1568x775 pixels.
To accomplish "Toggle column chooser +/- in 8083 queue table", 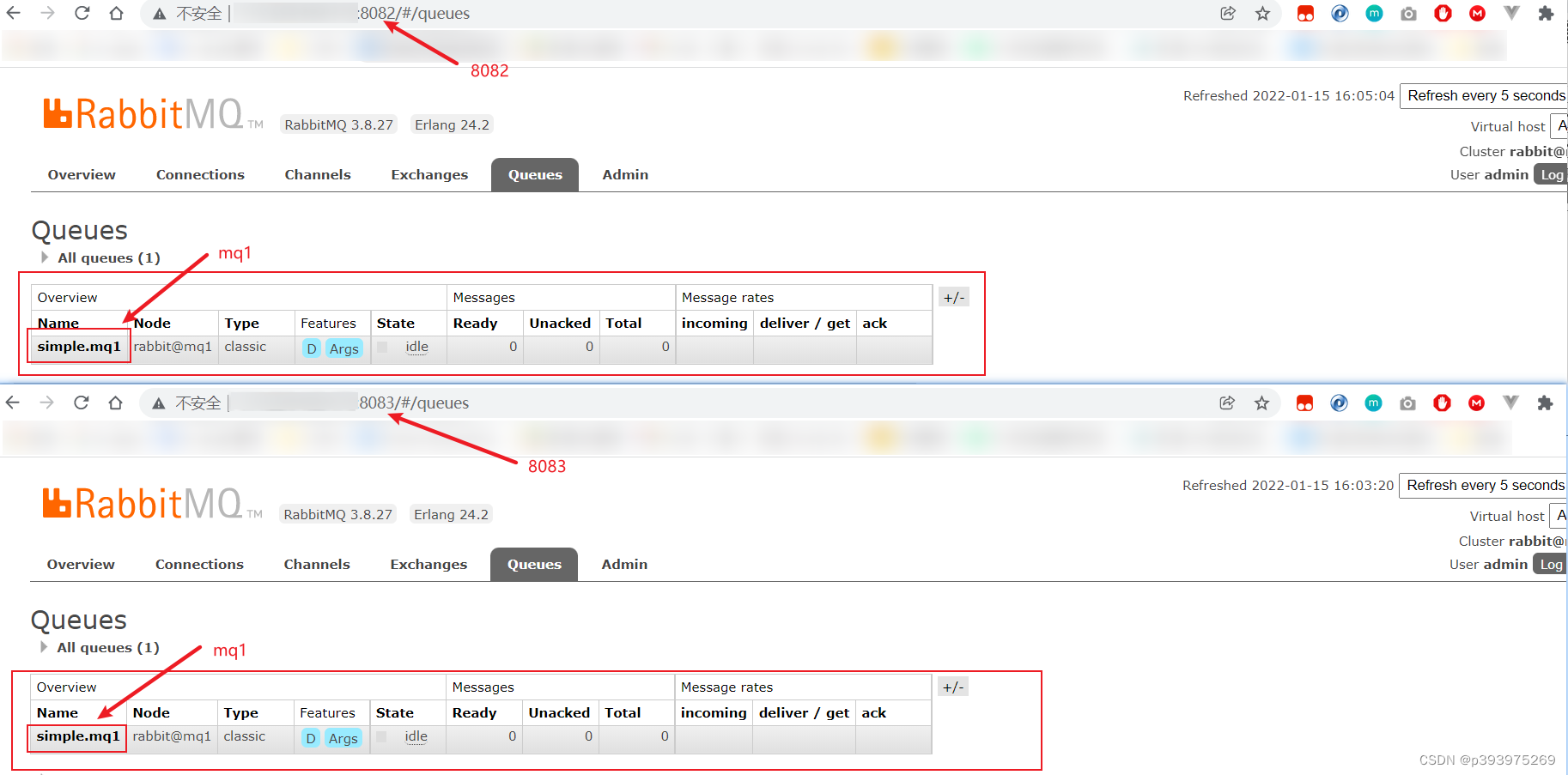I will point(953,687).
